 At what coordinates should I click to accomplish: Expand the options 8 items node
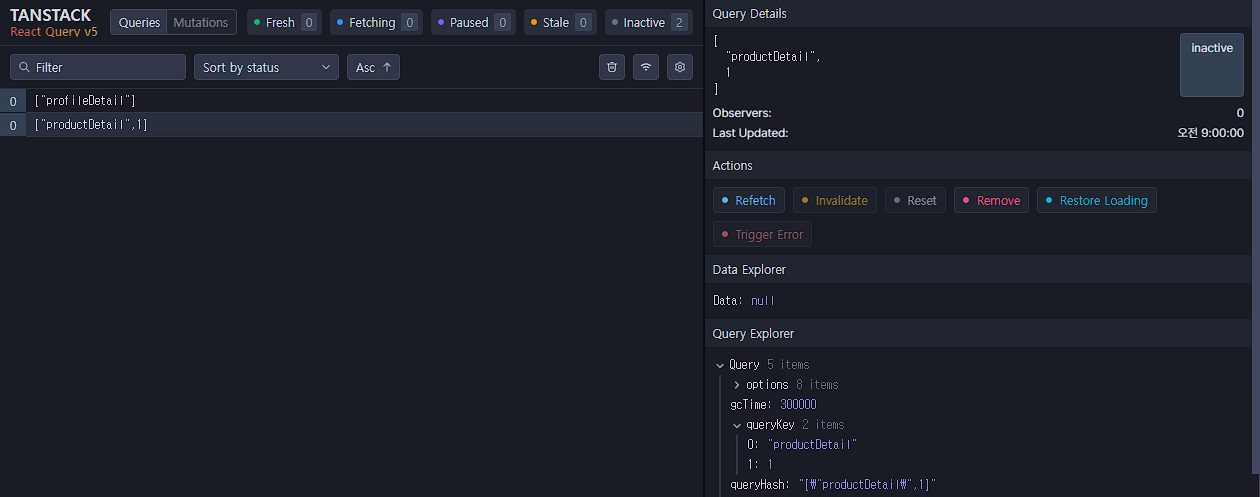click(x=737, y=385)
